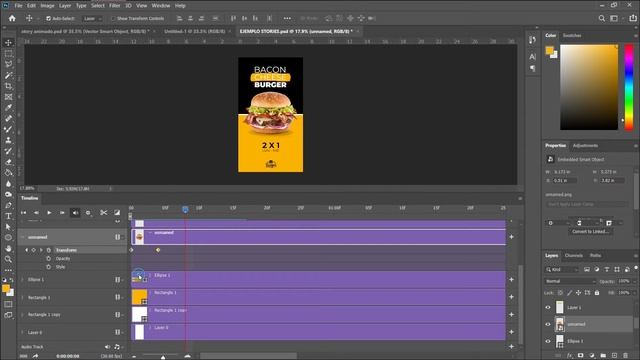Expand the Ellipse 1 timeline track
The height and width of the screenshot is (360, 640).
(x=22, y=280)
